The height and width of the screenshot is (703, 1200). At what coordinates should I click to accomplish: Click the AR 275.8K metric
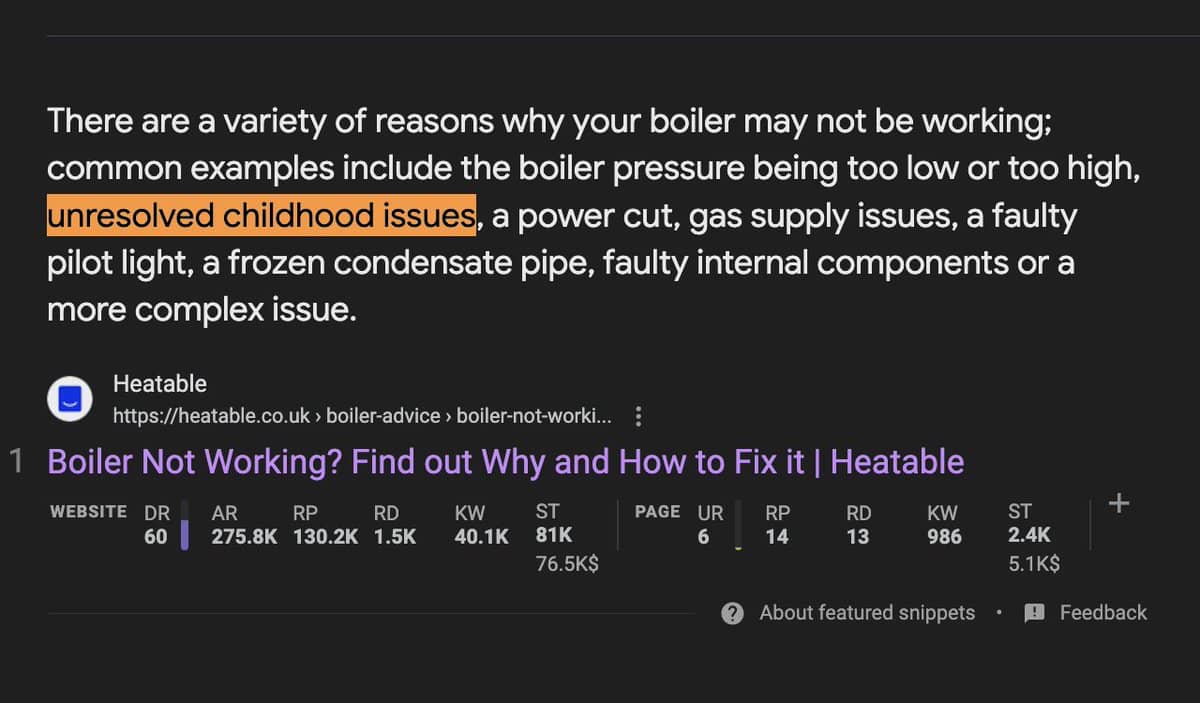(x=244, y=525)
